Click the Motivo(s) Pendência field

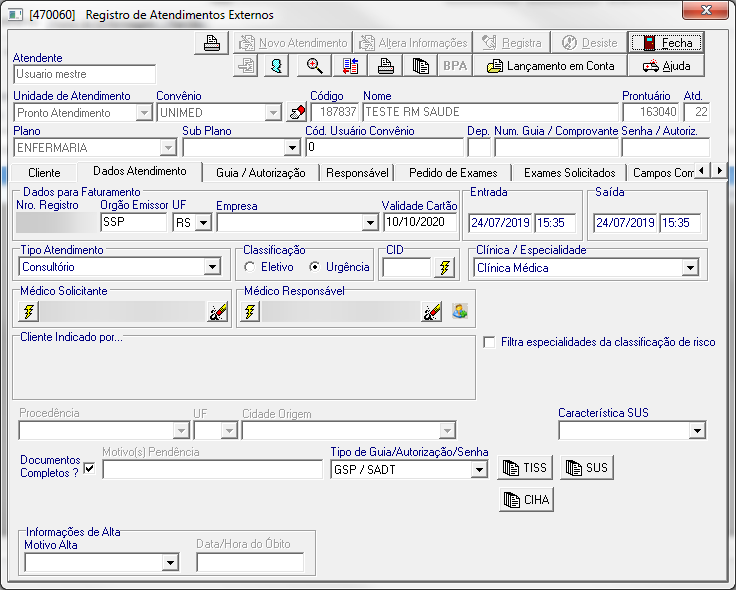point(213,469)
